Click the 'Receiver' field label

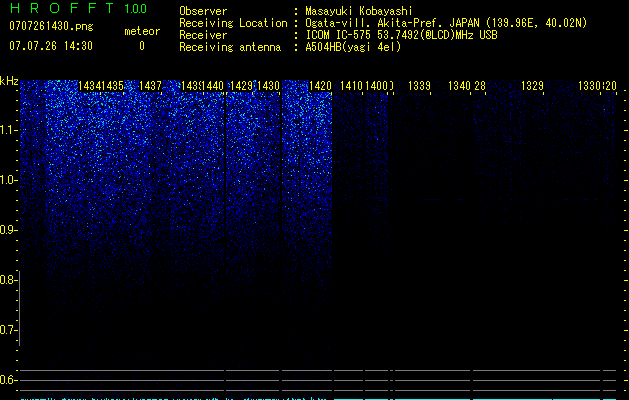203,35
